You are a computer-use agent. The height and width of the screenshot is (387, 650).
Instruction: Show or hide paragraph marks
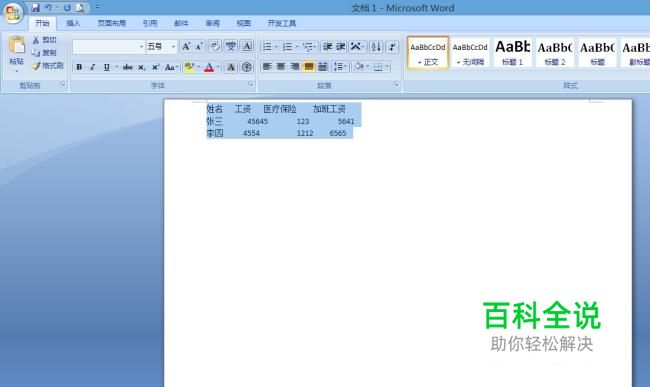click(392, 47)
